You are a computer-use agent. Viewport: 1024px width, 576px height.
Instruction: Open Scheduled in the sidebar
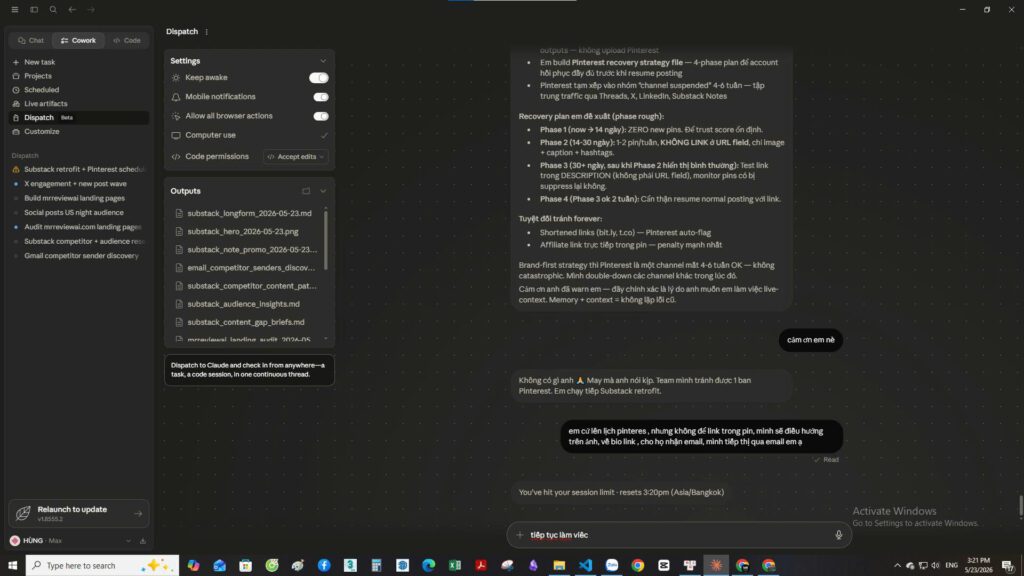pyautogui.click(x=78, y=89)
